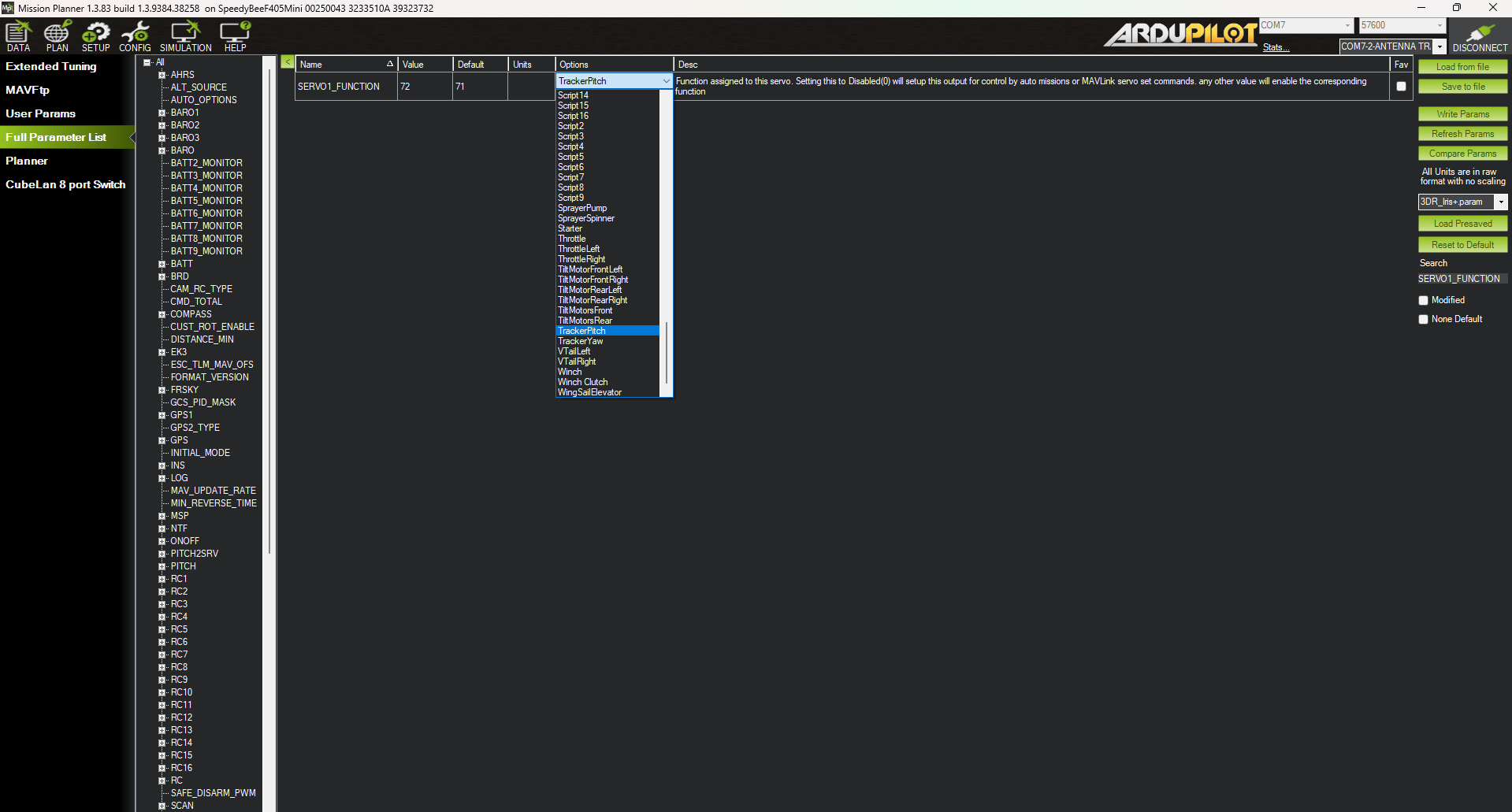Click Save to file button
Viewport: 1512px width, 812px height.
pos(1462,87)
